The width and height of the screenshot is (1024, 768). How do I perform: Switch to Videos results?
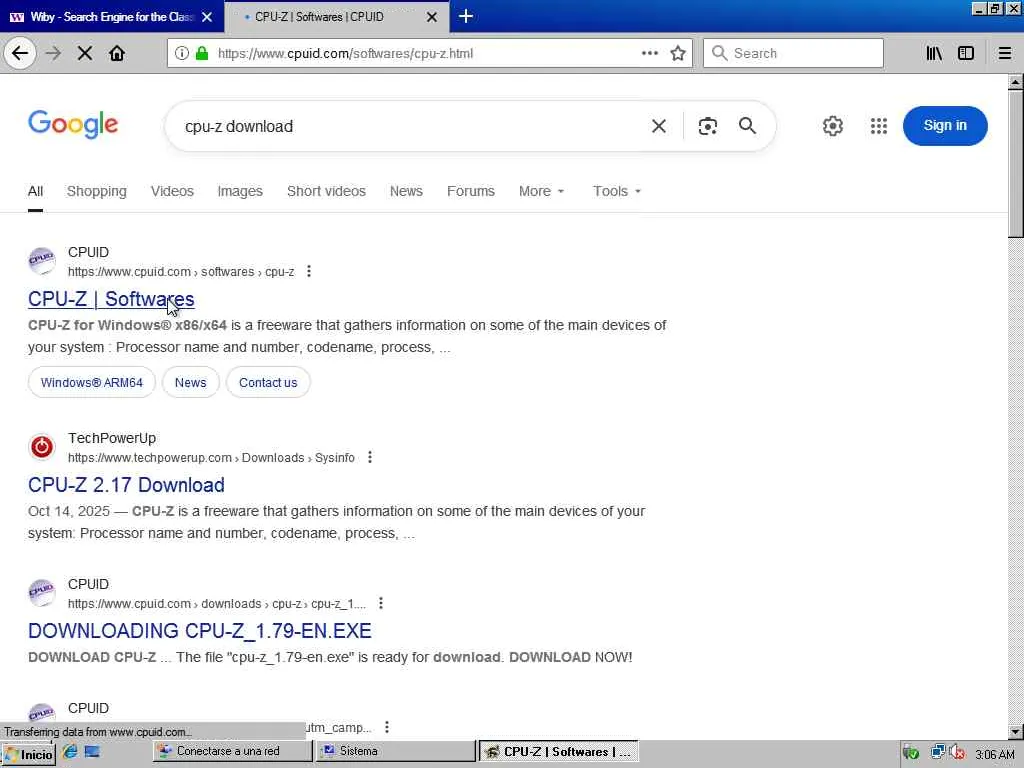[x=172, y=191]
